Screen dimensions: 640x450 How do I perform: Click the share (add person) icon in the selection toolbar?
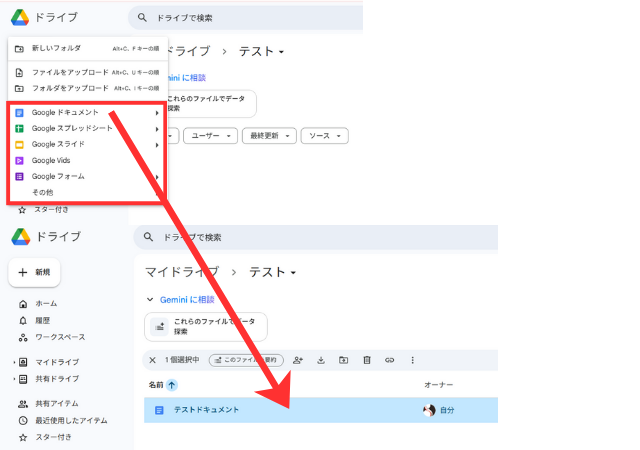tap(298, 360)
